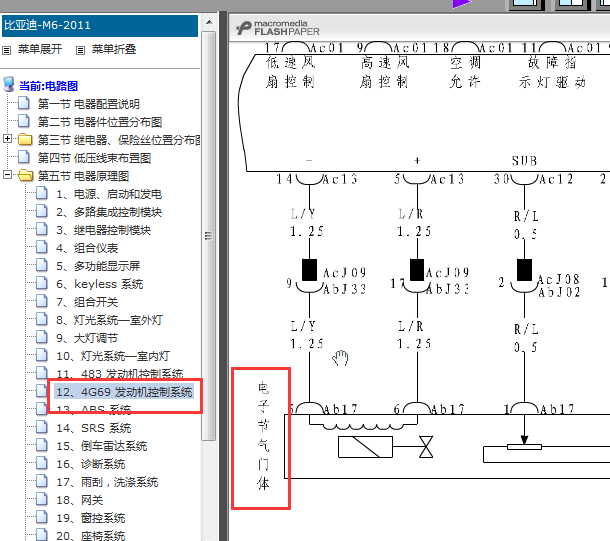Click page icon beside 第一节 电器配置说明
Screen dimensions: 610x541
point(24,103)
